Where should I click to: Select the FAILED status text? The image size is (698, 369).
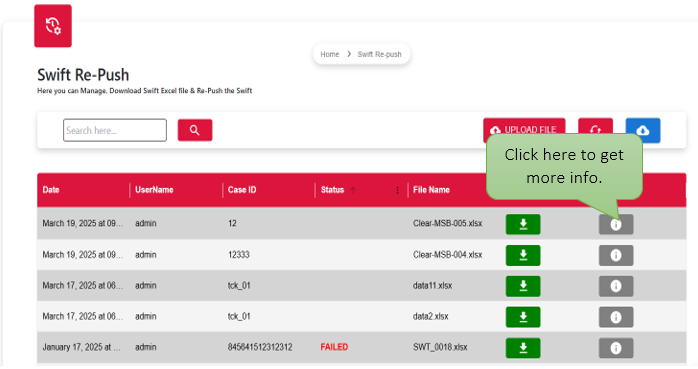click(334, 347)
